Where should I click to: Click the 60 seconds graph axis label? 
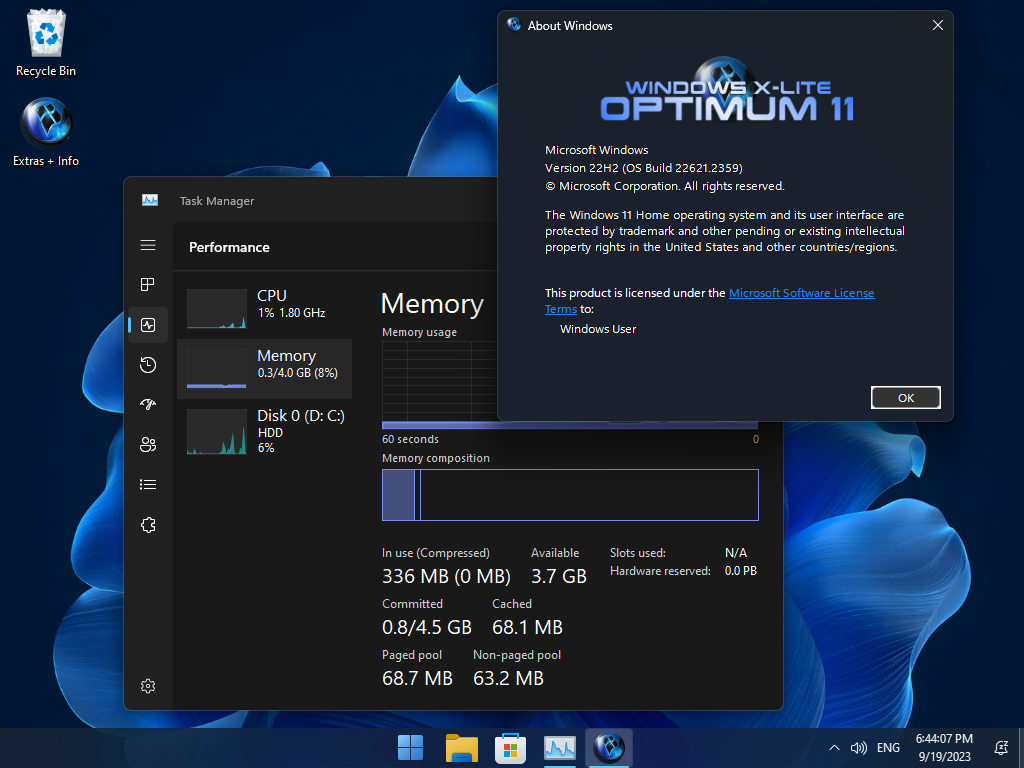[x=410, y=440]
